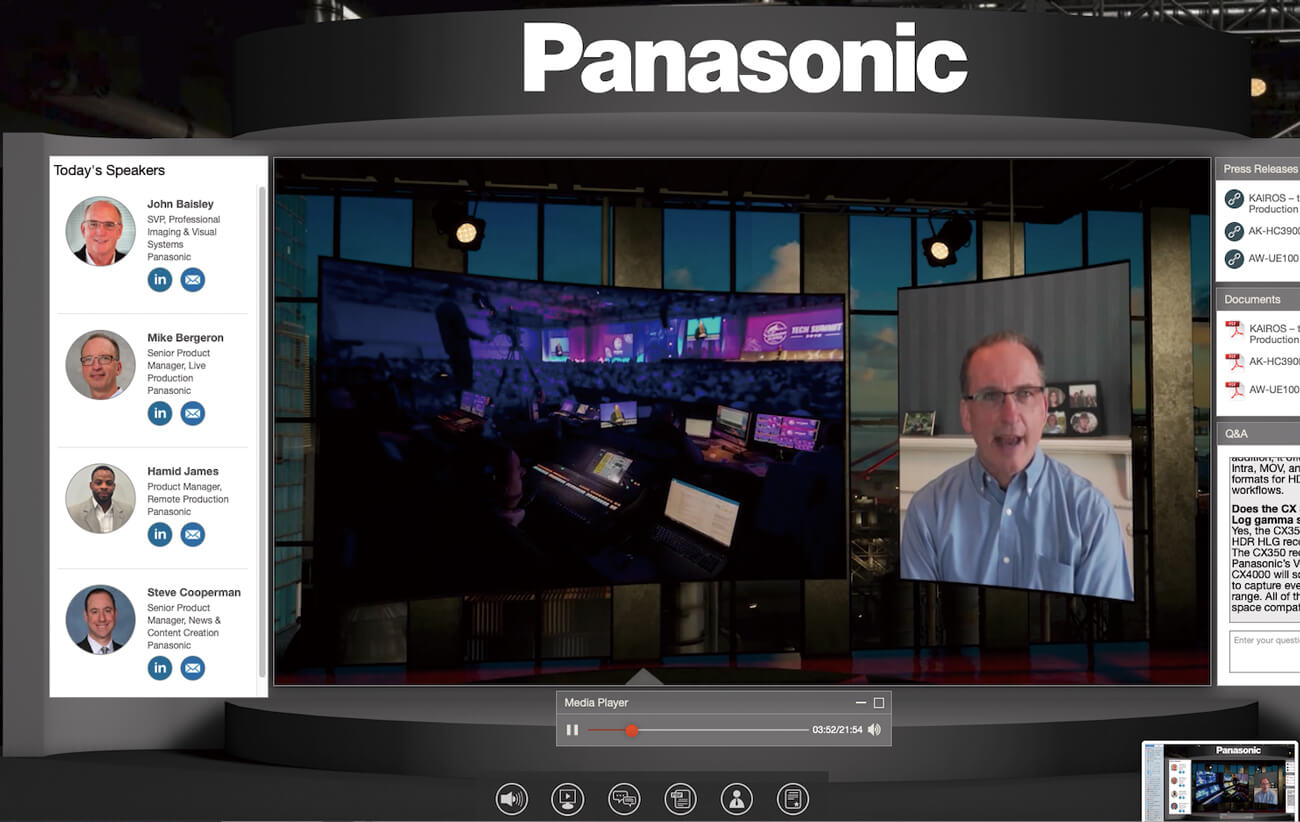
Task: Click the Enter your question input field
Action: pos(1264,651)
